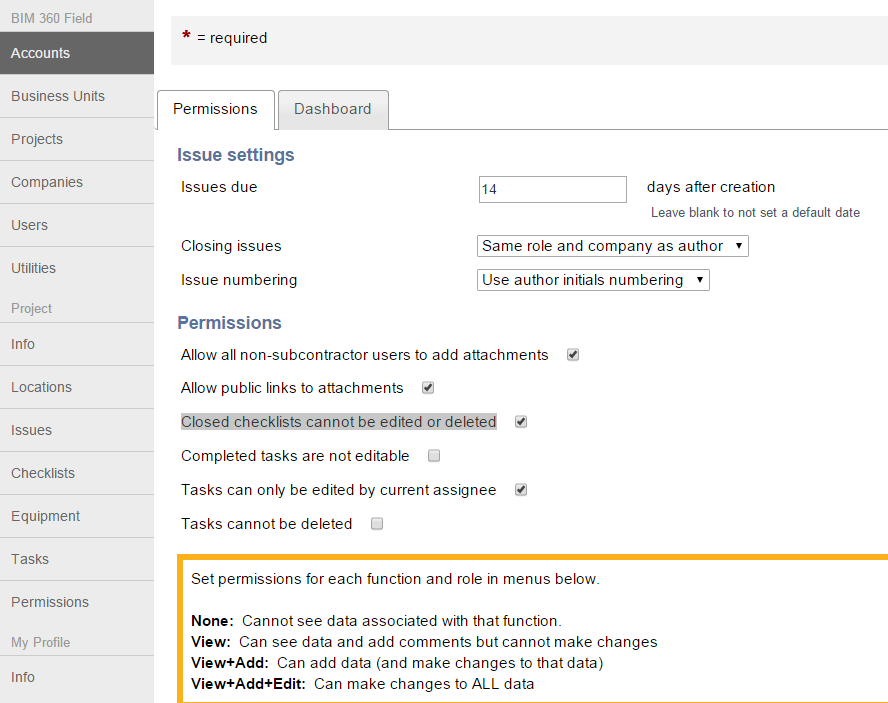Go to the Tasks section

(x=30, y=559)
